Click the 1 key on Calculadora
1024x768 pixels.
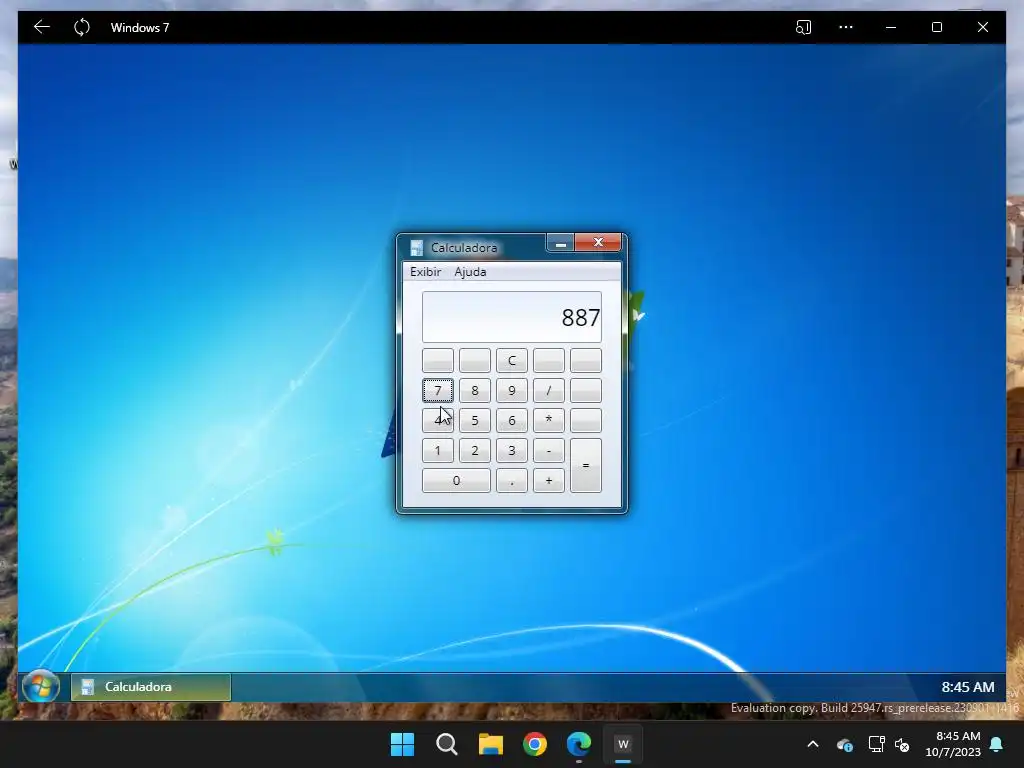point(438,451)
